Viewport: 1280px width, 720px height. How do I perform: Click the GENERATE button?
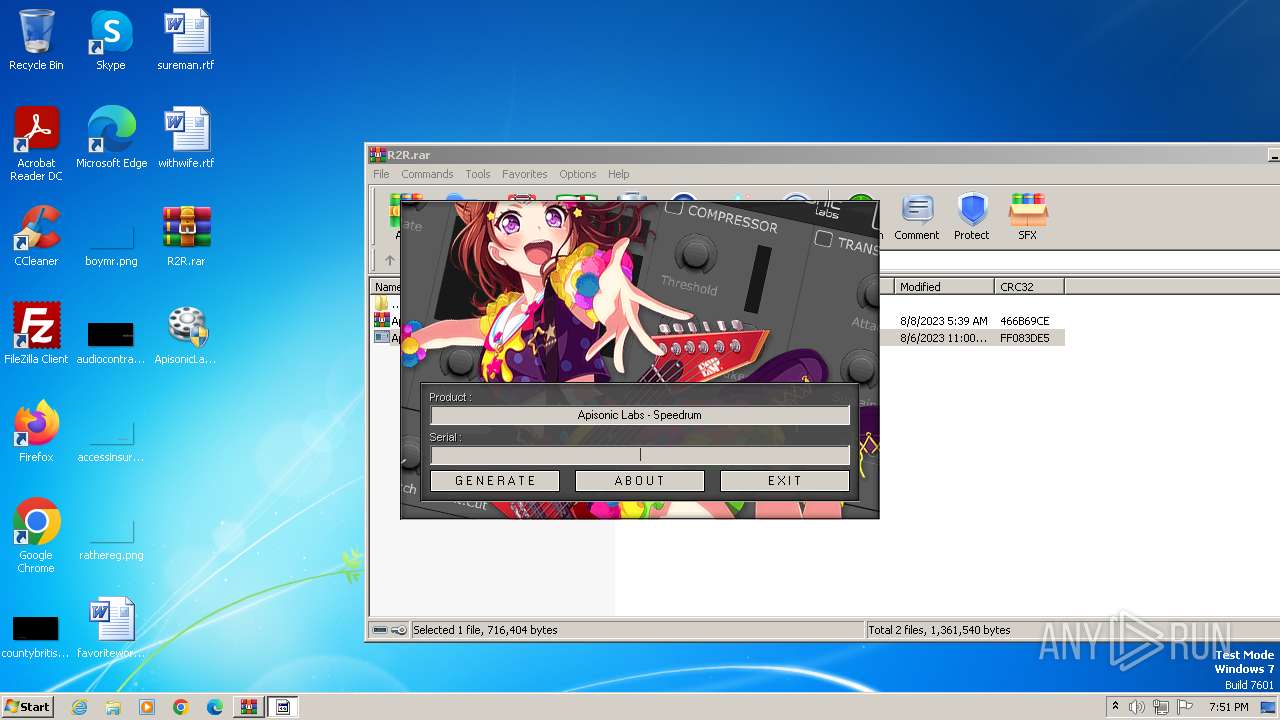click(x=495, y=481)
